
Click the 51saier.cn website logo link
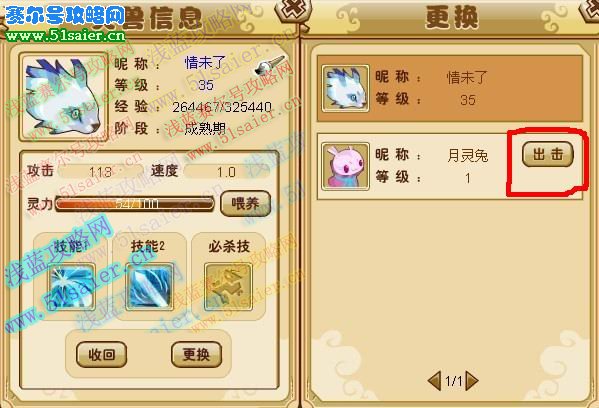(65, 22)
